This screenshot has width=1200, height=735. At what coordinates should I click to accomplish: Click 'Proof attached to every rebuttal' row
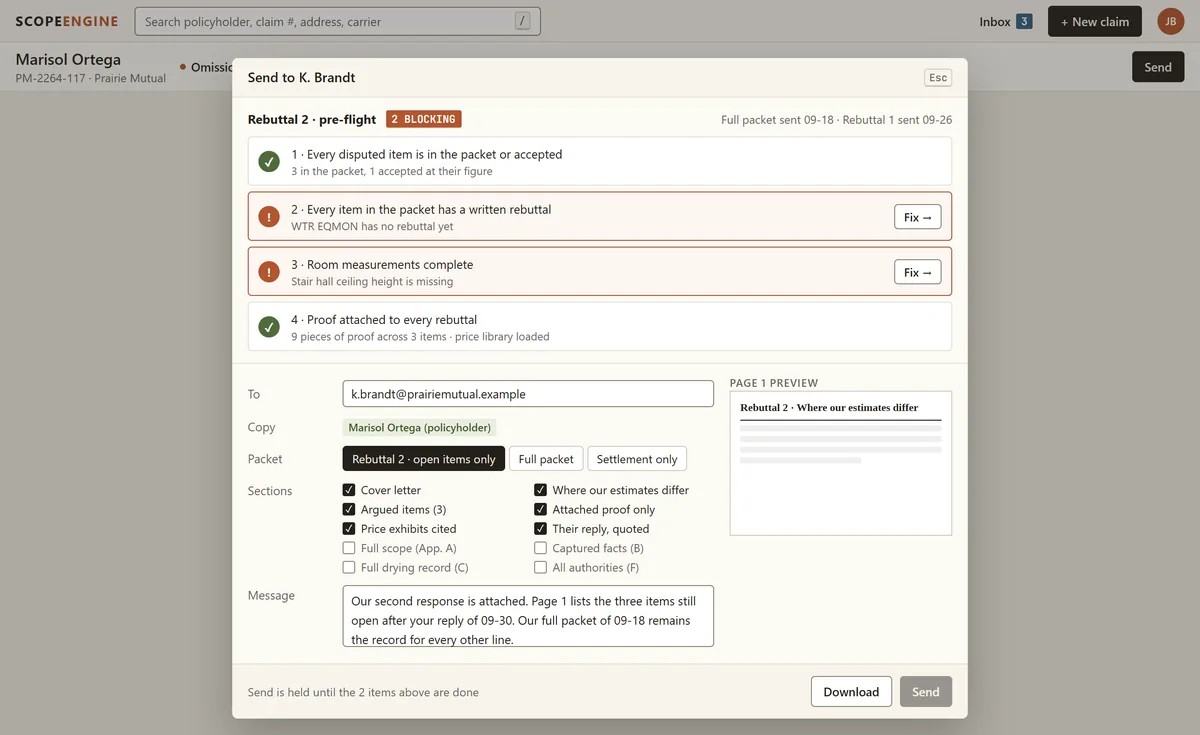click(x=600, y=327)
